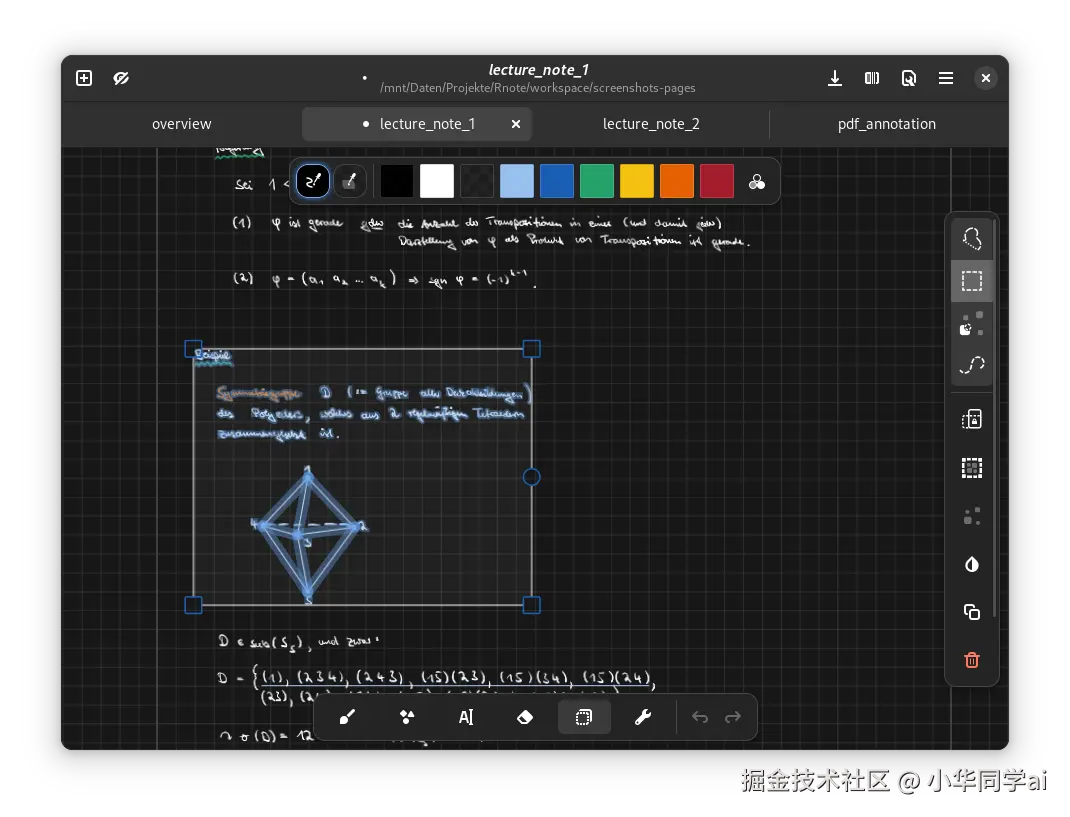Image resolution: width=1070 pixels, height=817 pixels.
Task: Click the bottom-right selection resize handle
Action: 532,605
